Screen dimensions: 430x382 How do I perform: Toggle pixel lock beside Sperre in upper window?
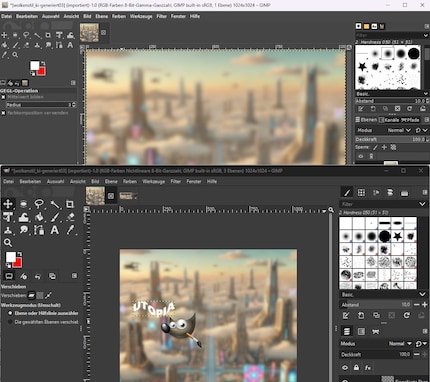(375, 147)
